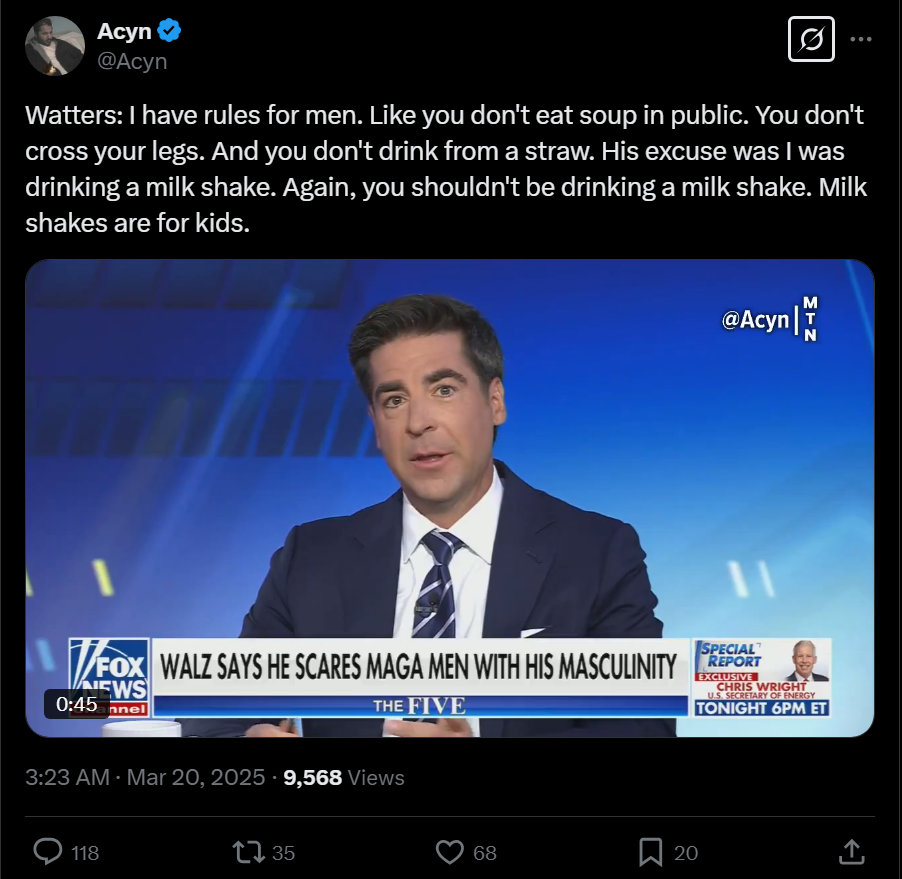
Task: Click the 35 reposts count
Action: 283,853
